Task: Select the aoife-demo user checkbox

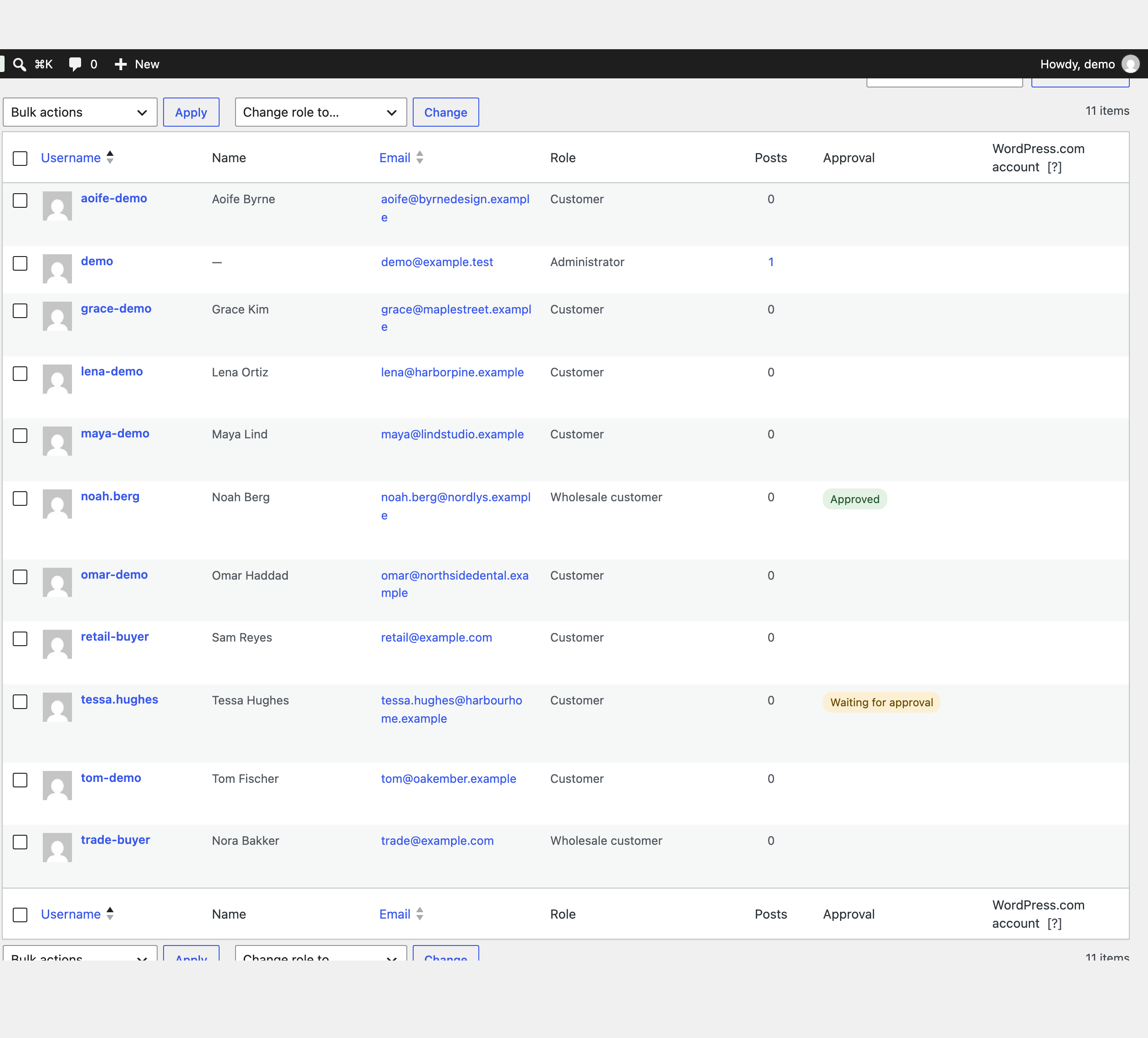Action: tap(20, 200)
